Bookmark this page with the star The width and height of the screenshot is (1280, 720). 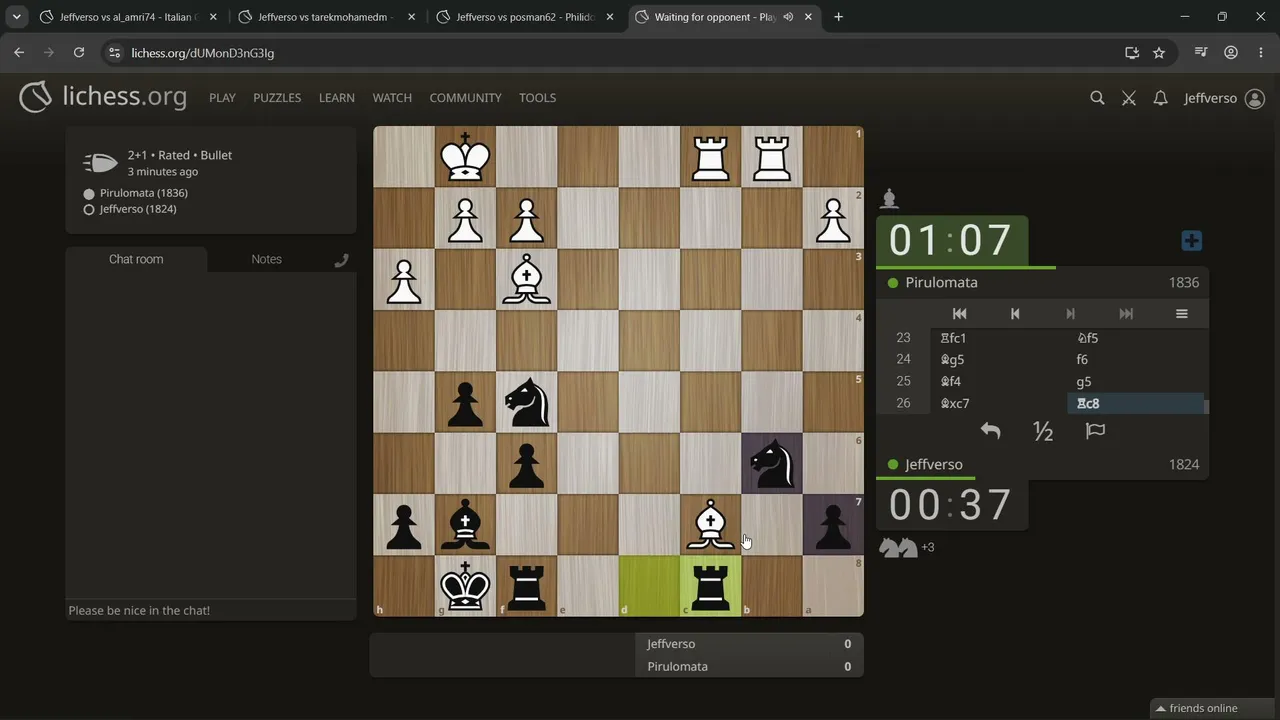tap(1159, 53)
